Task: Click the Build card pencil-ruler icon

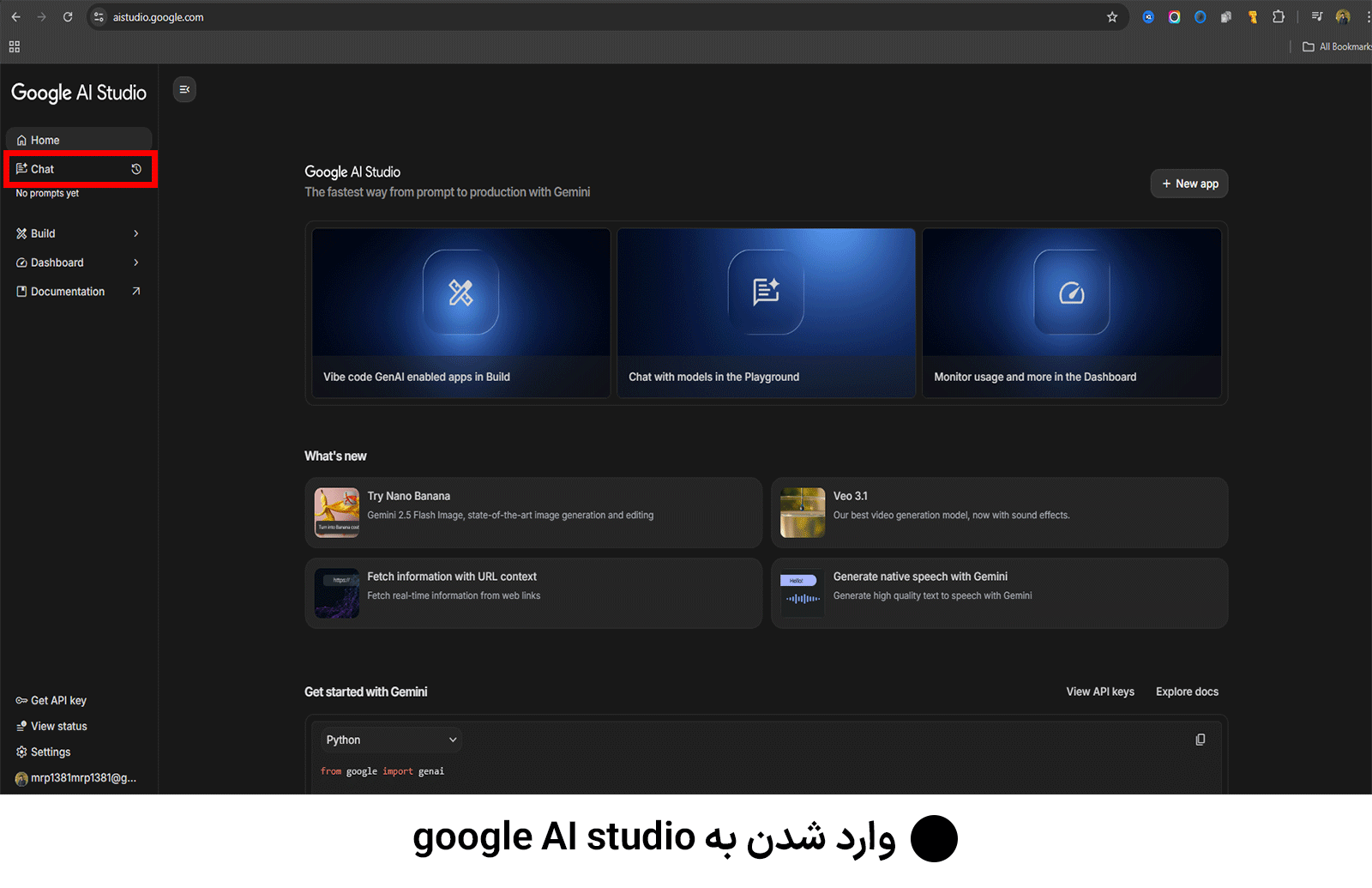Action: [460, 293]
